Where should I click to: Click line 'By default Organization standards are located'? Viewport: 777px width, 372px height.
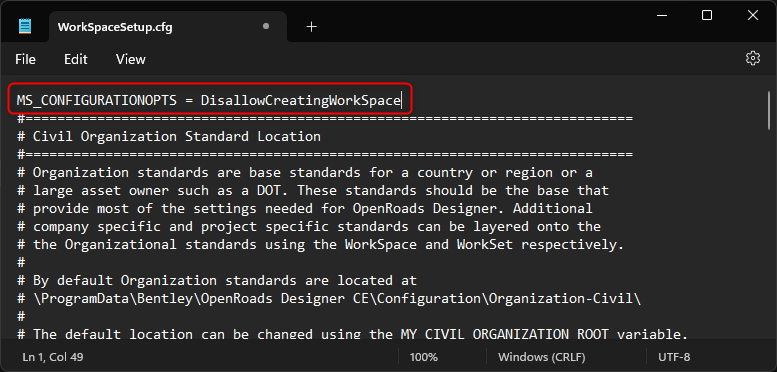click(217, 280)
